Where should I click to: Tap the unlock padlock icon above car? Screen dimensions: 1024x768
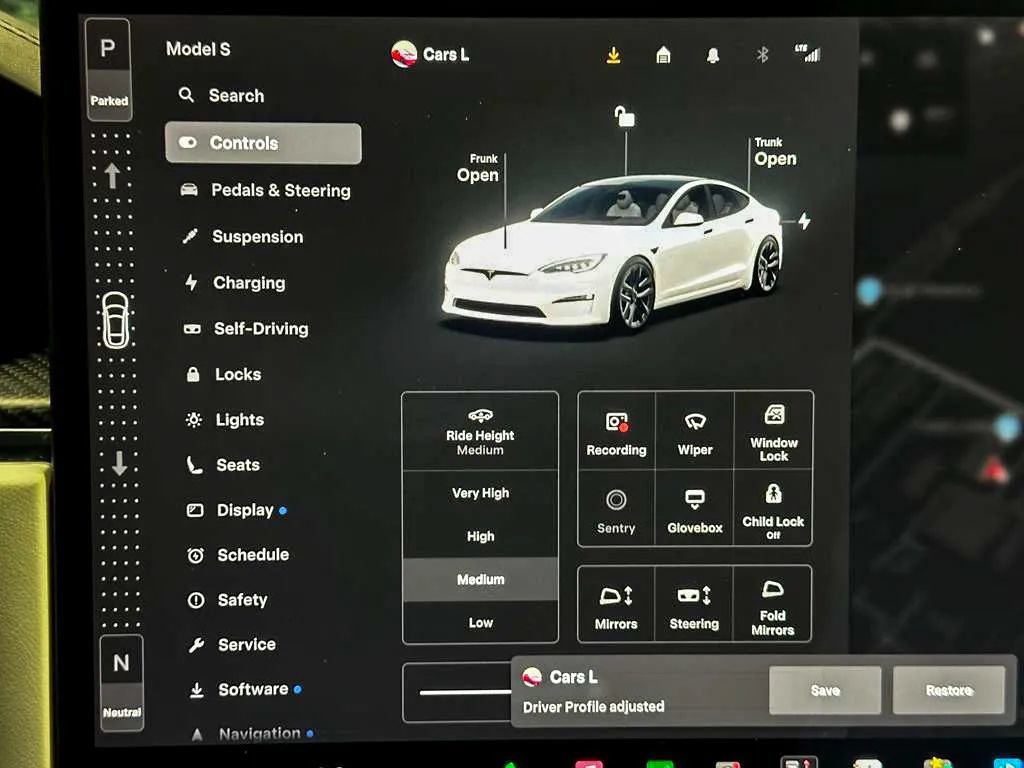[x=624, y=117]
